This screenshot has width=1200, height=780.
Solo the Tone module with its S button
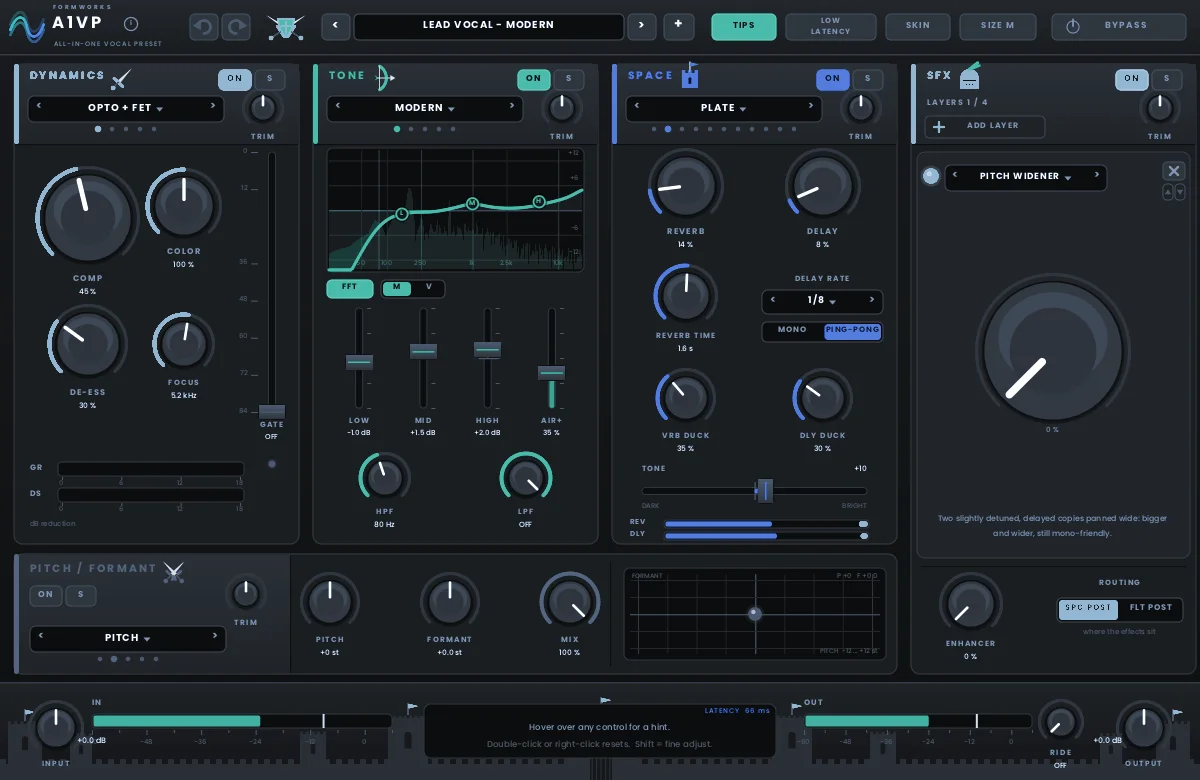(569, 79)
